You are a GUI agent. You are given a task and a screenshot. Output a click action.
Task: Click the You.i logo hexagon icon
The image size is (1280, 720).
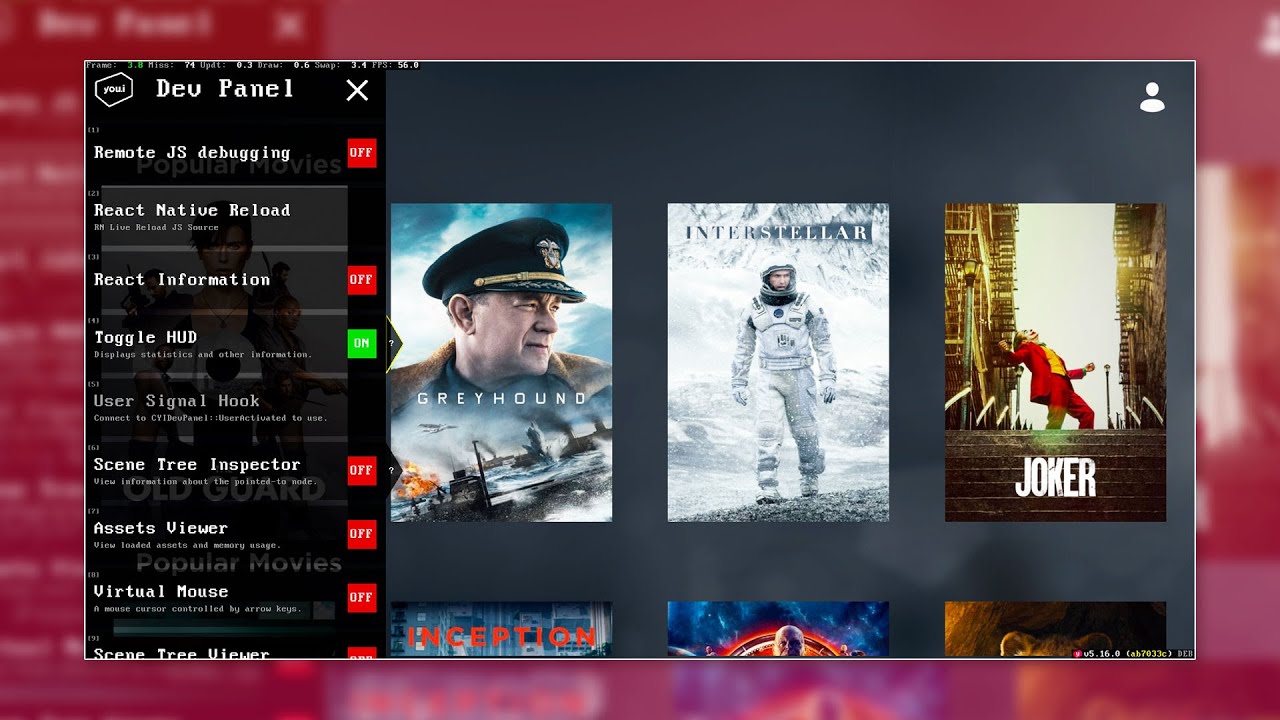pyautogui.click(x=114, y=90)
